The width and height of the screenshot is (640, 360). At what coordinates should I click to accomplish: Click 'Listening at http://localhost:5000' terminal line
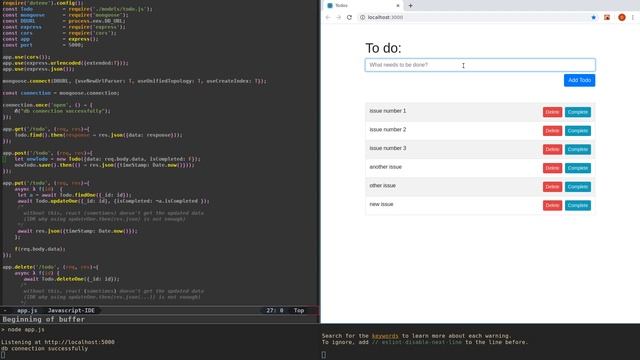pyautogui.click(x=58, y=342)
